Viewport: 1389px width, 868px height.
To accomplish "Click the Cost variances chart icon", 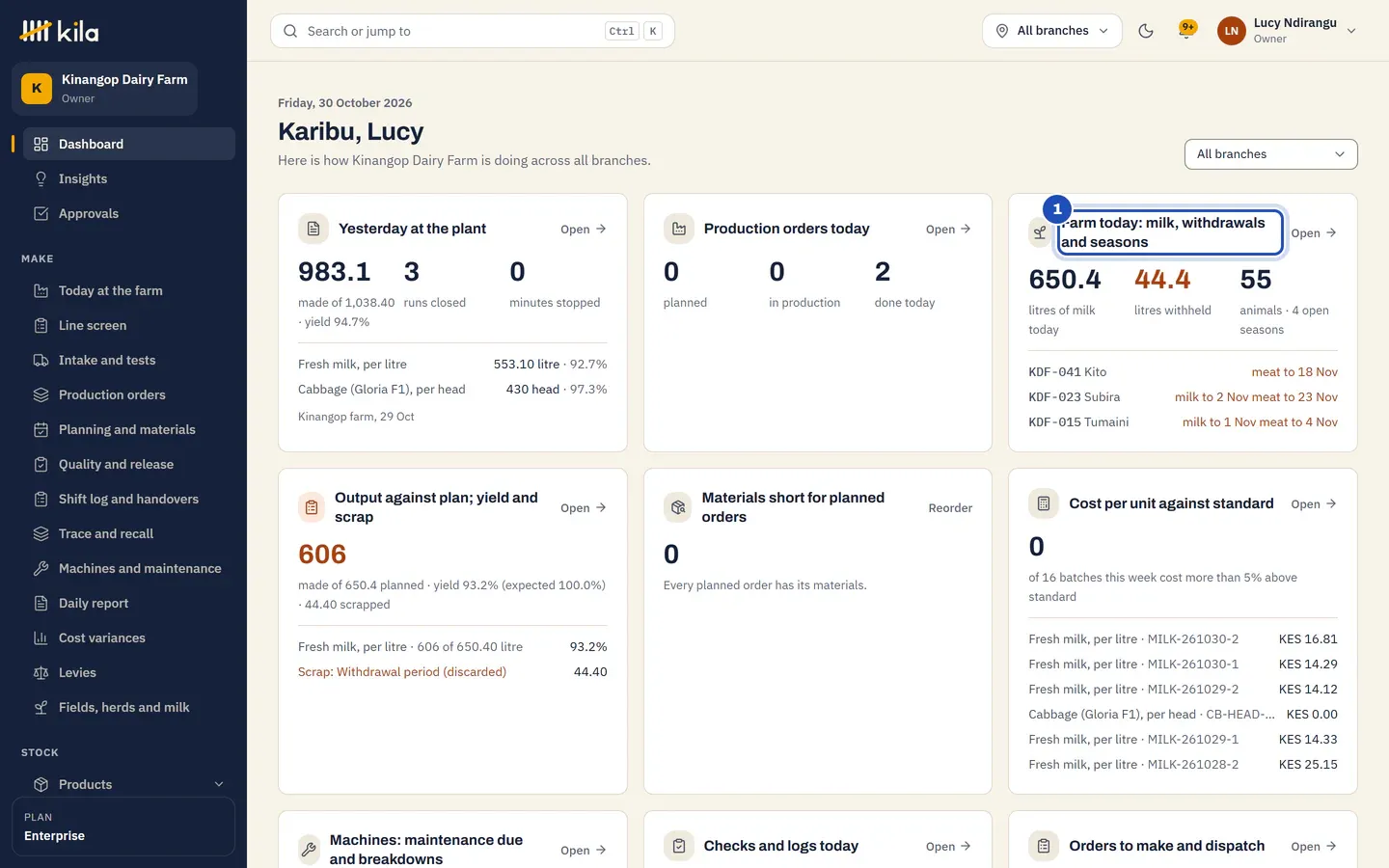I will coord(41,637).
